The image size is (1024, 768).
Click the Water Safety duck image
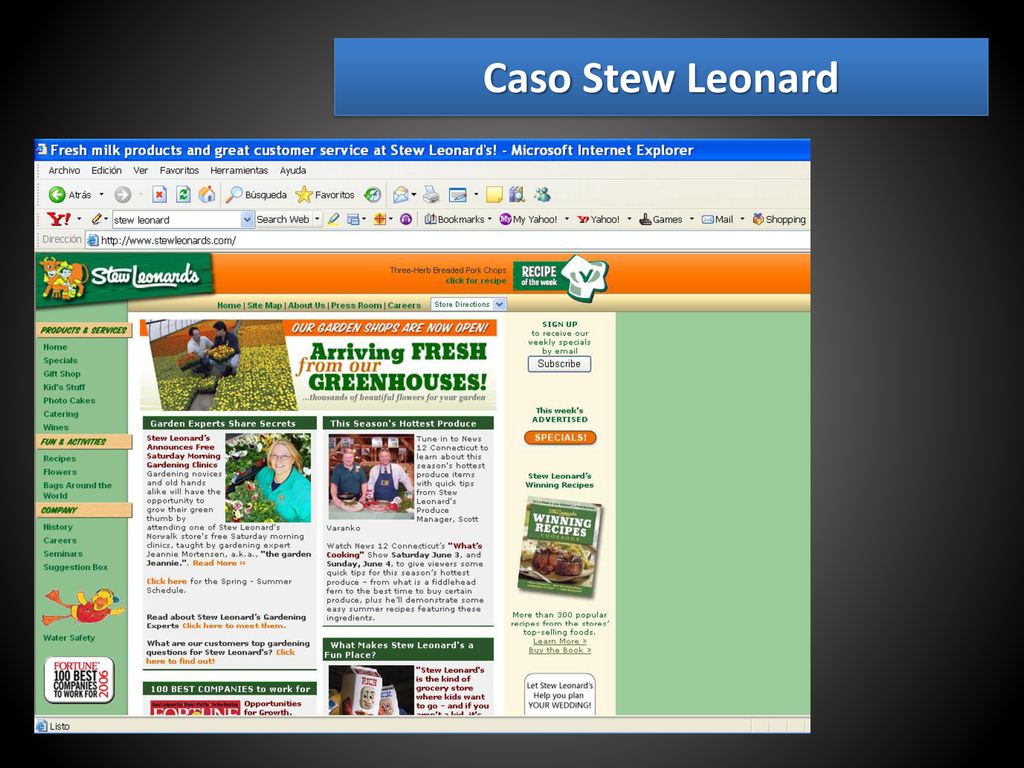point(83,607)
